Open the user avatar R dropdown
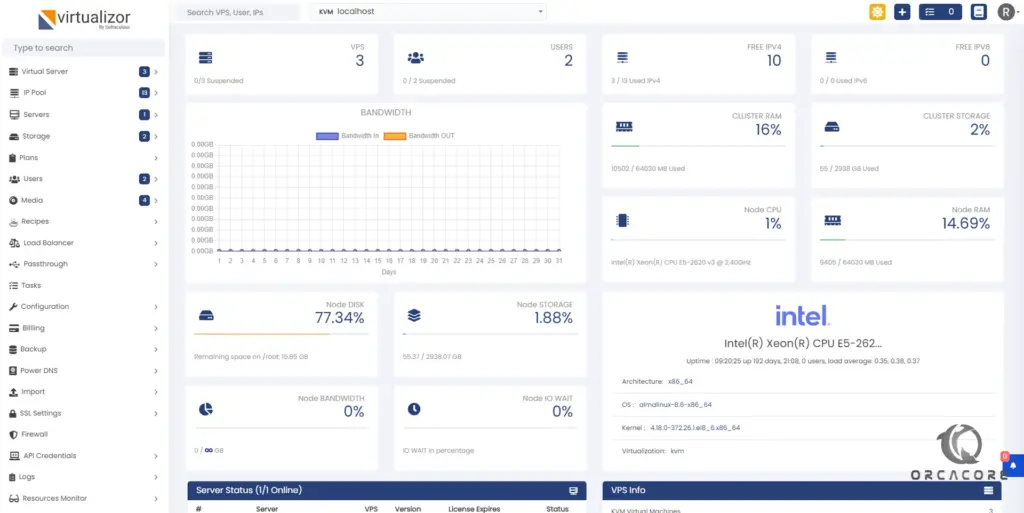This screenshot has height=513, width=1024. 1007,12
